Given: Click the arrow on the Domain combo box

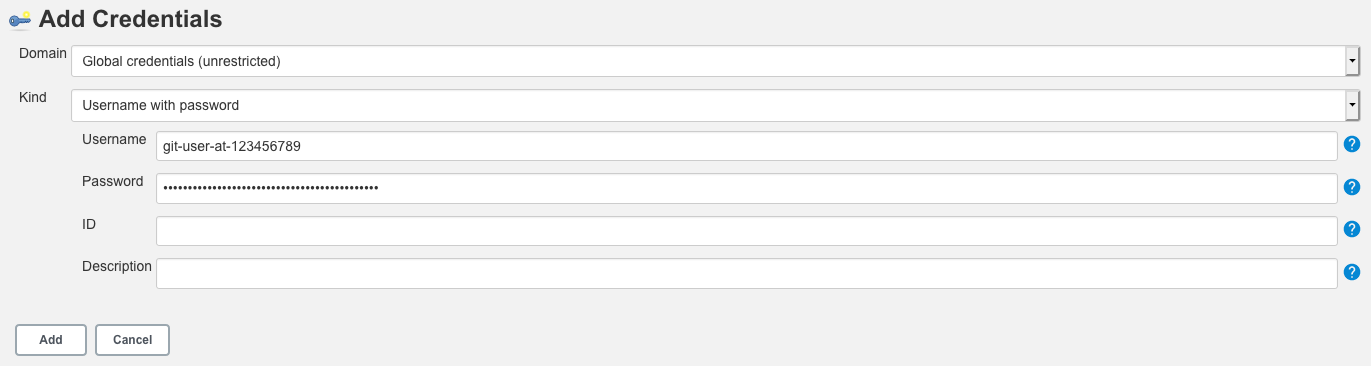Looking at the screenshot, I should click(x=1352, y=61).
